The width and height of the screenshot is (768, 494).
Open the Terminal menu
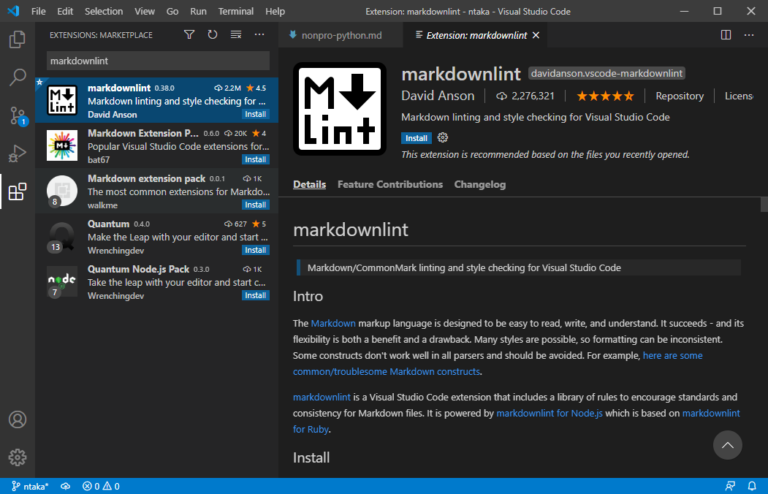click(236, 11)
